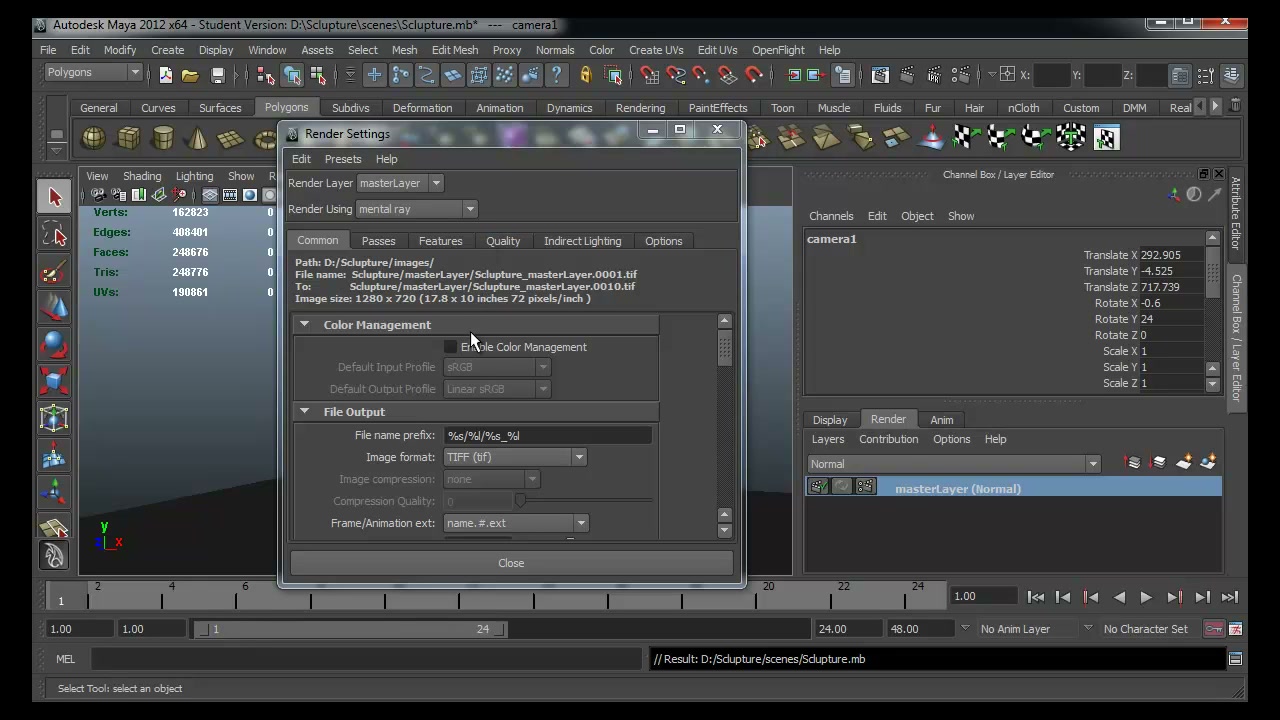
Task: Create a polygon cube from the shelf
Action: pyautogui.click(x=128, y=138)
